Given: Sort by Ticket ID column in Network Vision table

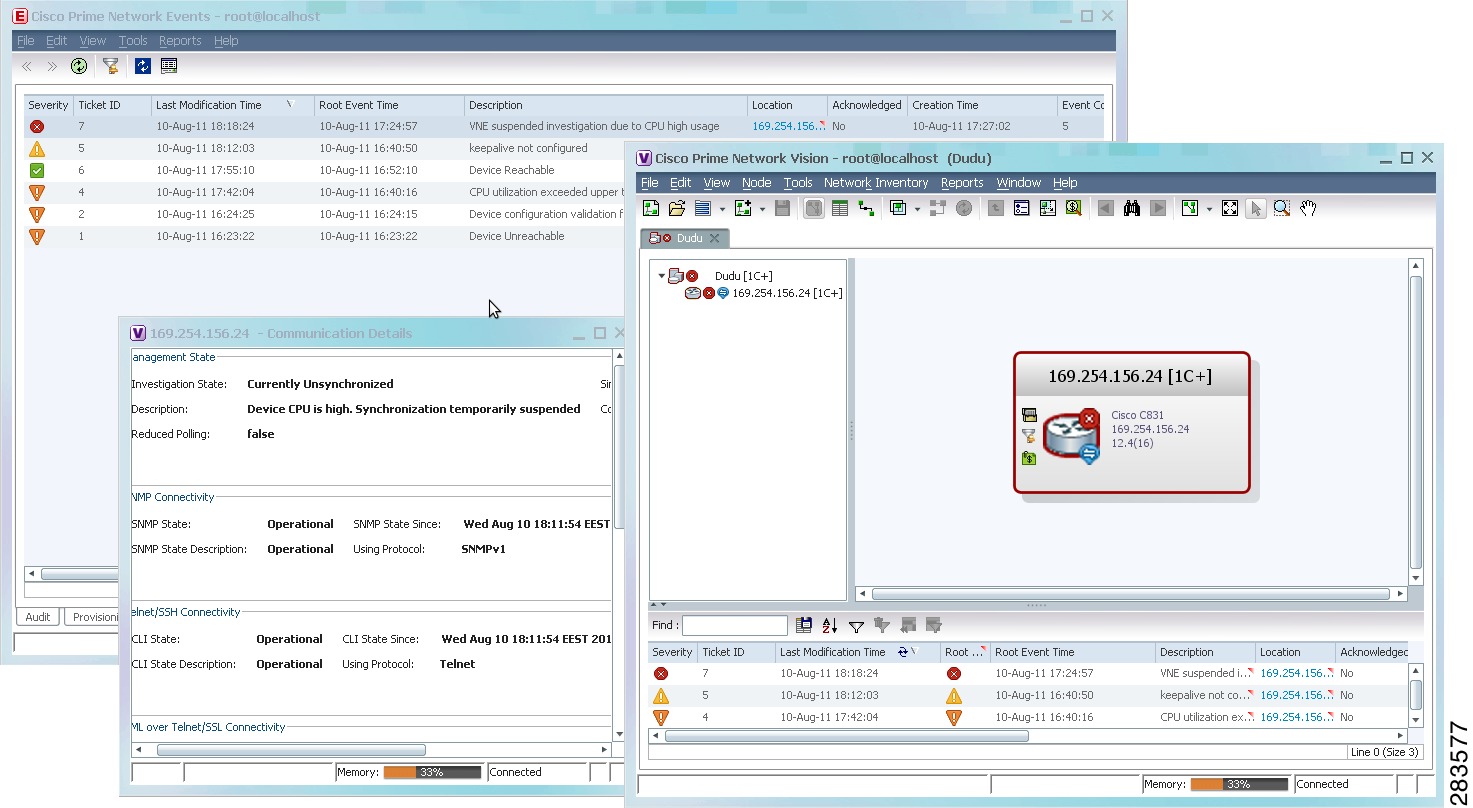Looking at the screenshot, I should click(x=736, y=652).
